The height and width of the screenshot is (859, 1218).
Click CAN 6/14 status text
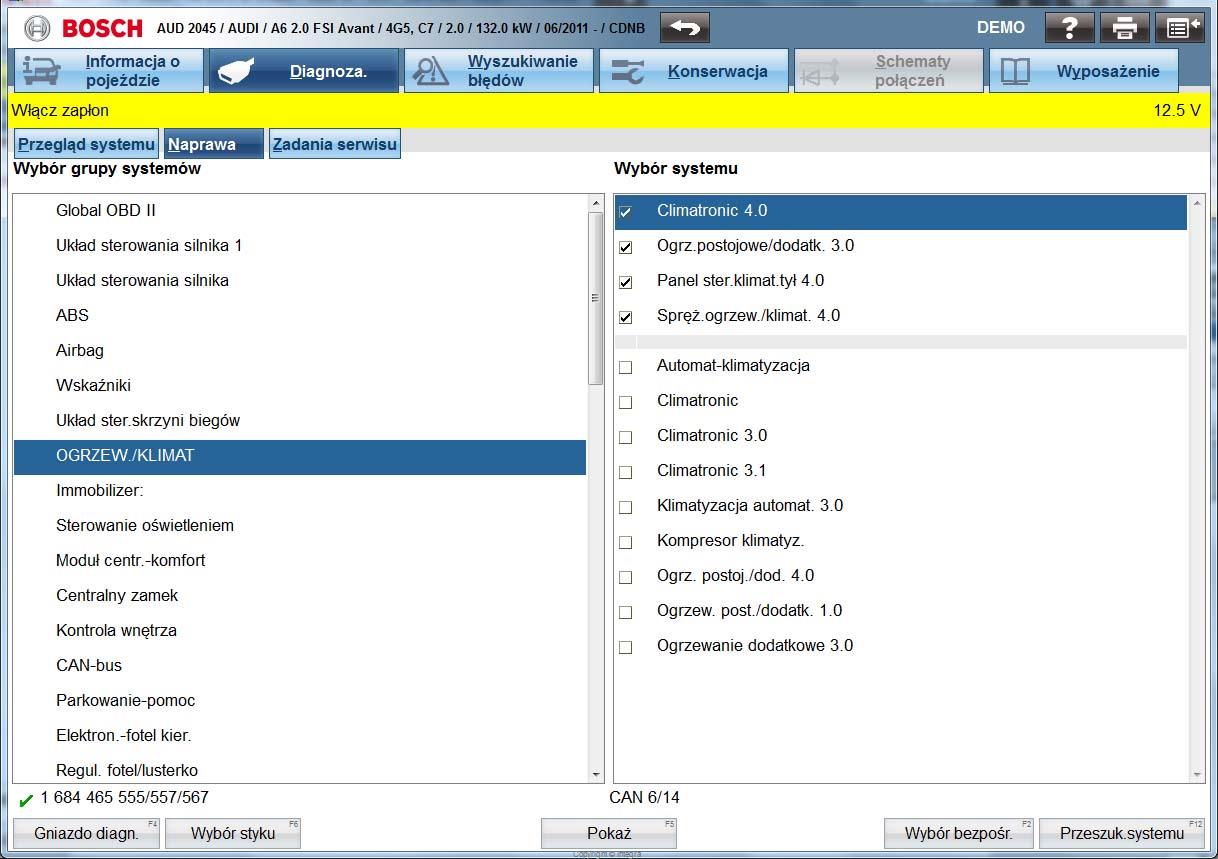pos(644,798)
